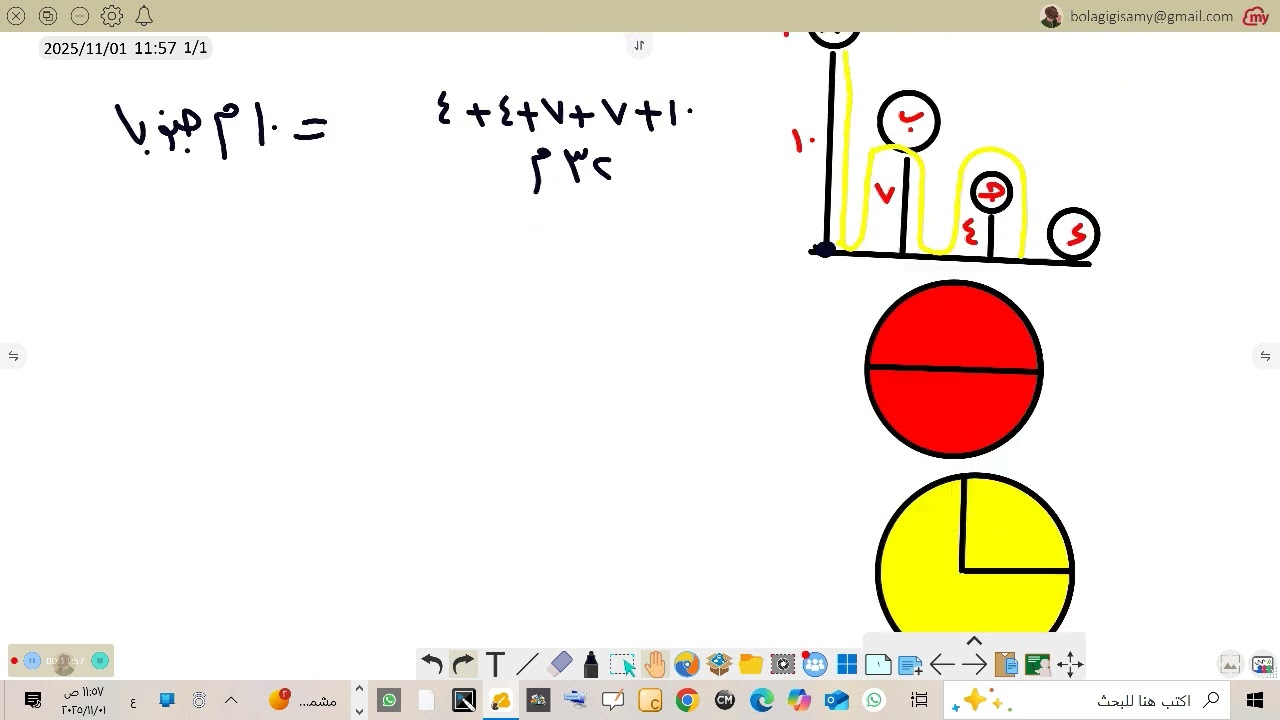This screenshot has width=1280, height=720.
Task: Open the black CM app in the taskbar
Action: [x=725, y=700]
